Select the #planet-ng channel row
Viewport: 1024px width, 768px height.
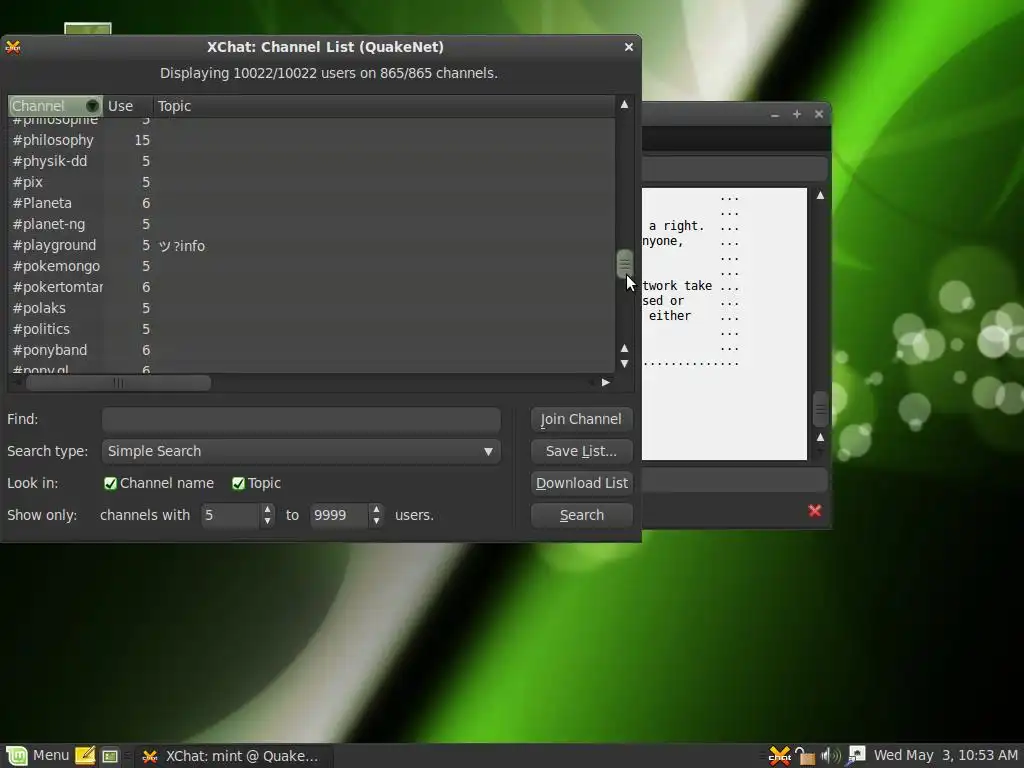tap(311, 224)
